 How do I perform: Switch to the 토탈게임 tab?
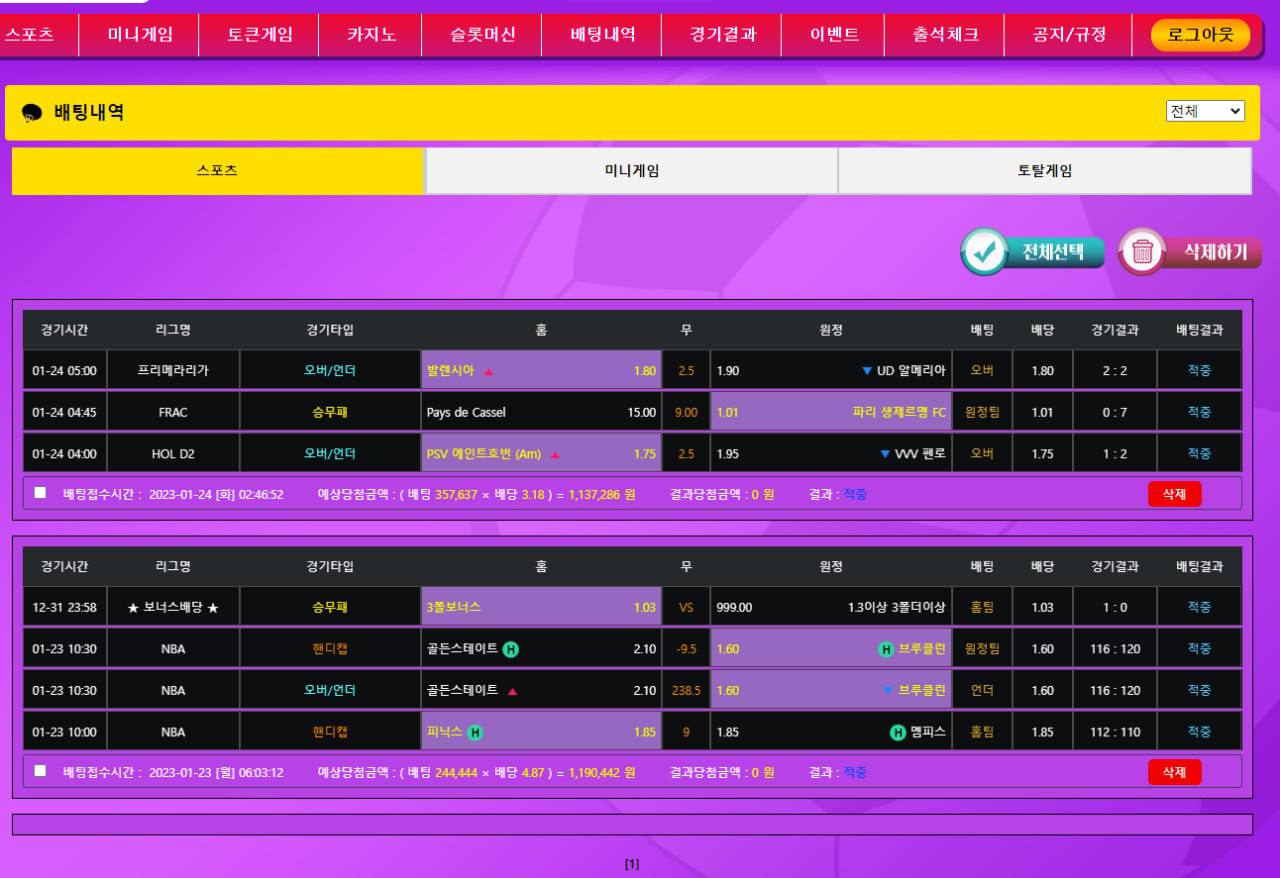[x=1044, y=171]
